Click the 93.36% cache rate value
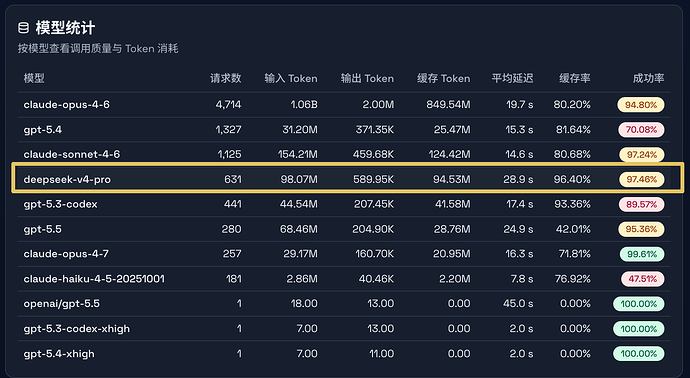690x378 pixels. tap(573, 204)
